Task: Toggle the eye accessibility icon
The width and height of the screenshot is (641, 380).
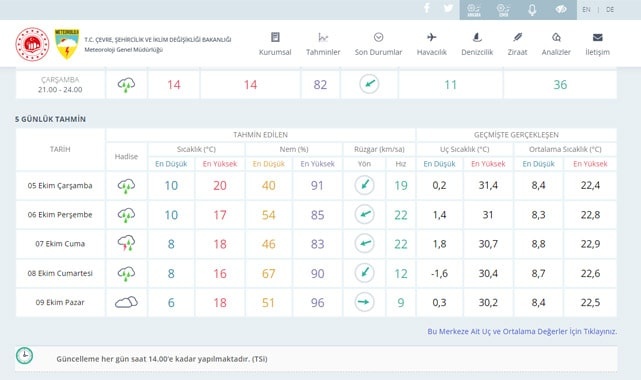Action: (561, 9)
